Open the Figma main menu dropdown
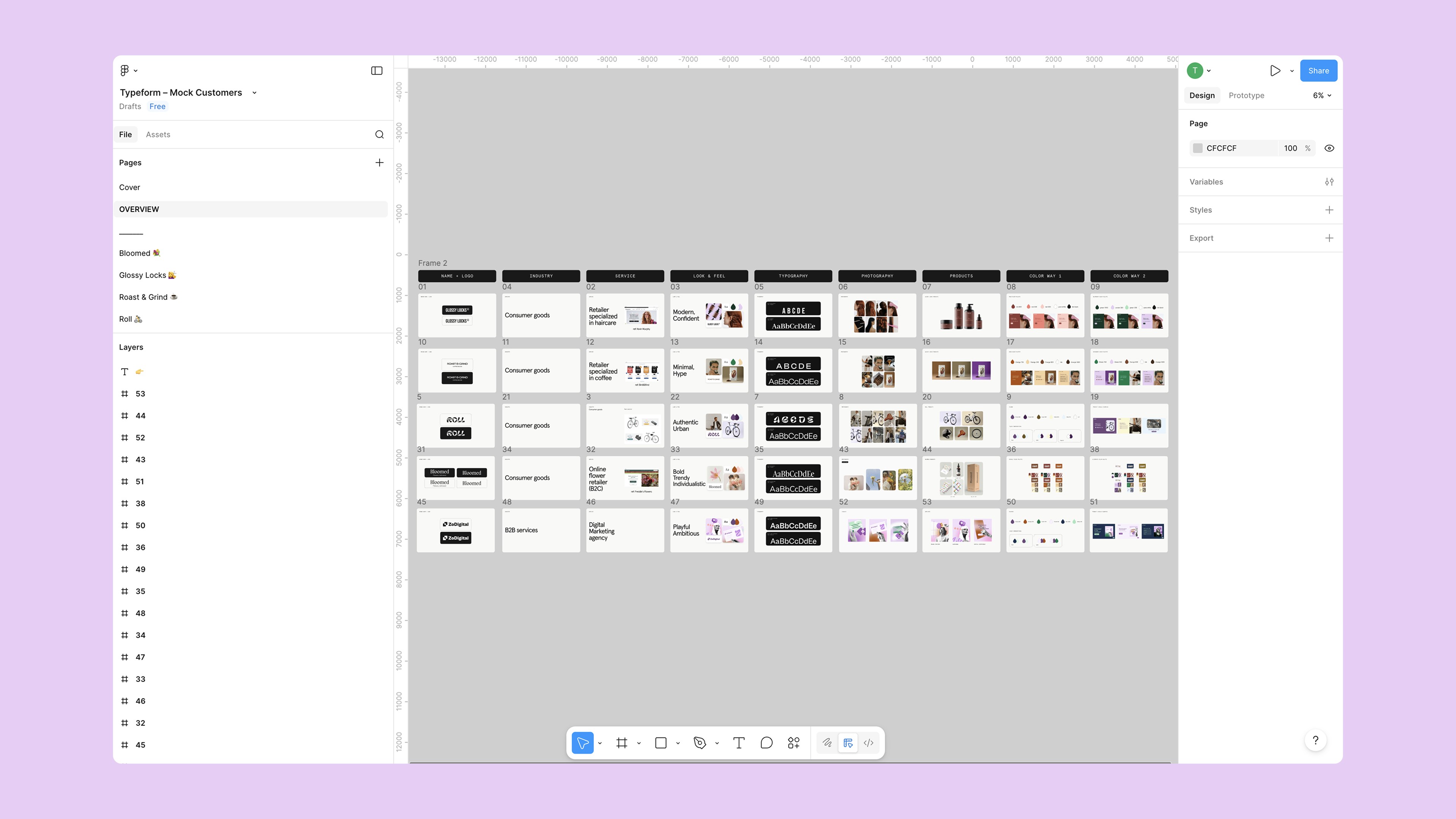This screenshot has height=819, width=1456. click(x=128, y=71)
